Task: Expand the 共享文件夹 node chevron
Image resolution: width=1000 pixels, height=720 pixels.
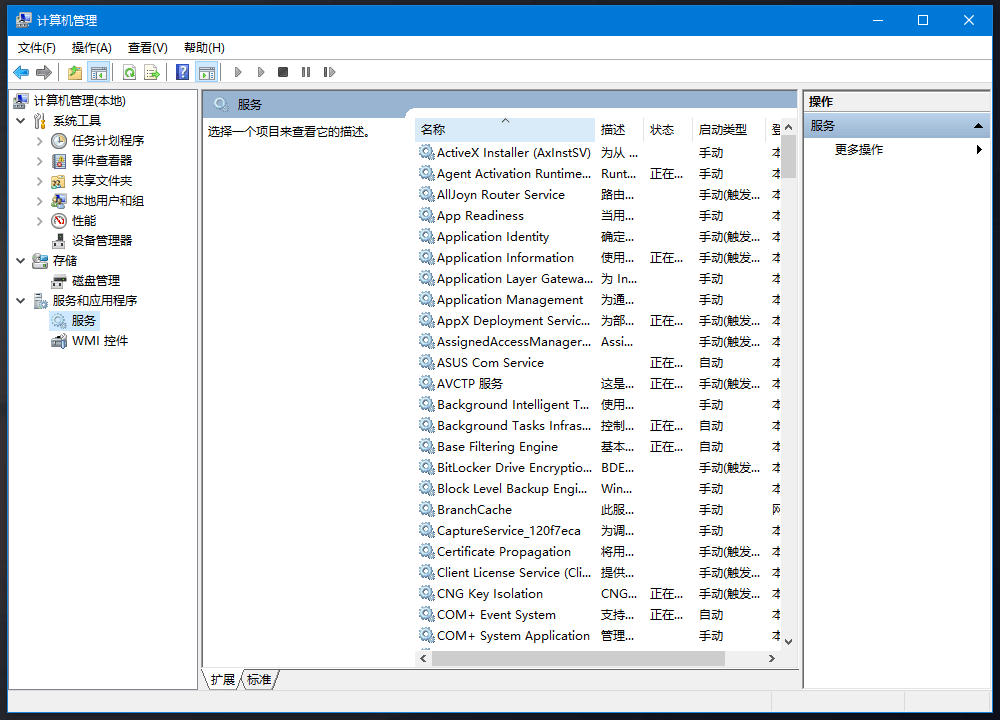Action: coord(40,181)
